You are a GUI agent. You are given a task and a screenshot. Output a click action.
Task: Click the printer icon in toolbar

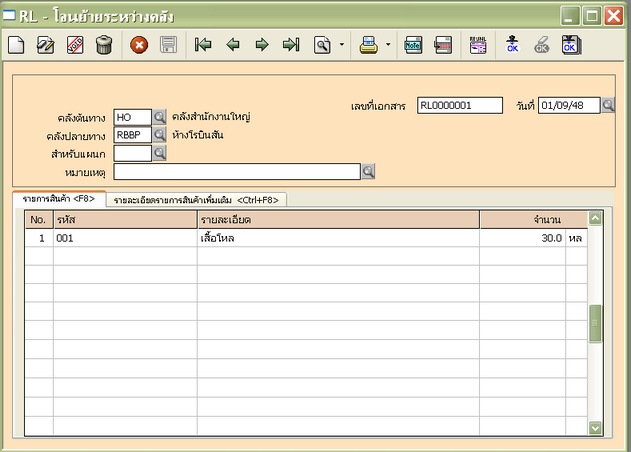(x=368, y=45)
